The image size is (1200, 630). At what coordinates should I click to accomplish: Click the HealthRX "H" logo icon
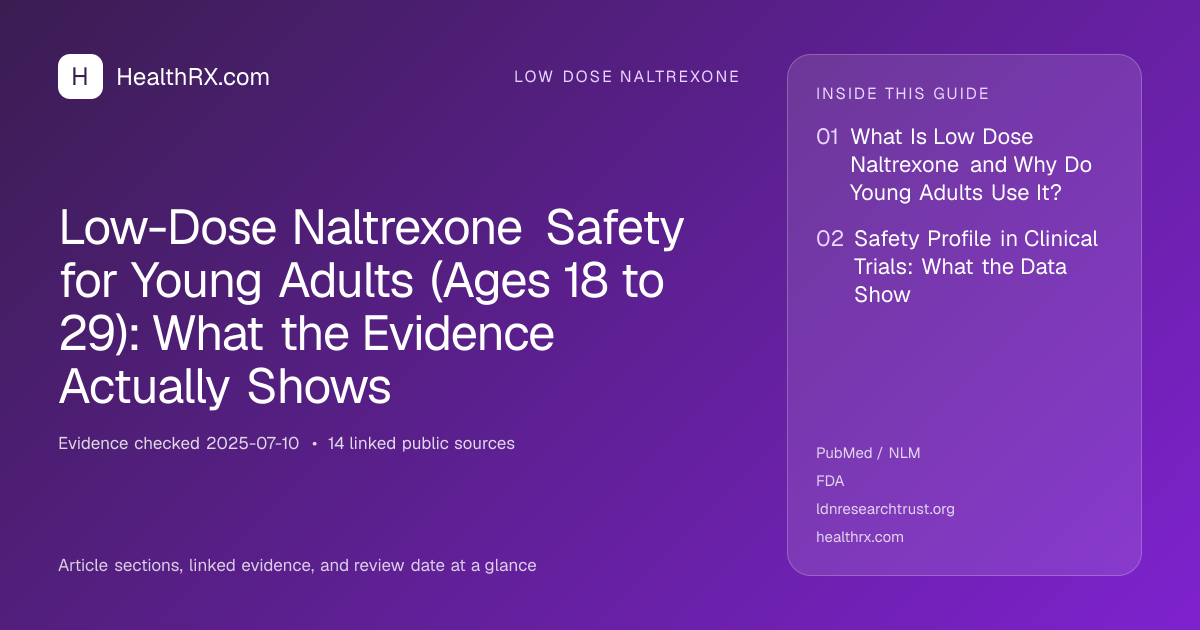click(80, 77)
